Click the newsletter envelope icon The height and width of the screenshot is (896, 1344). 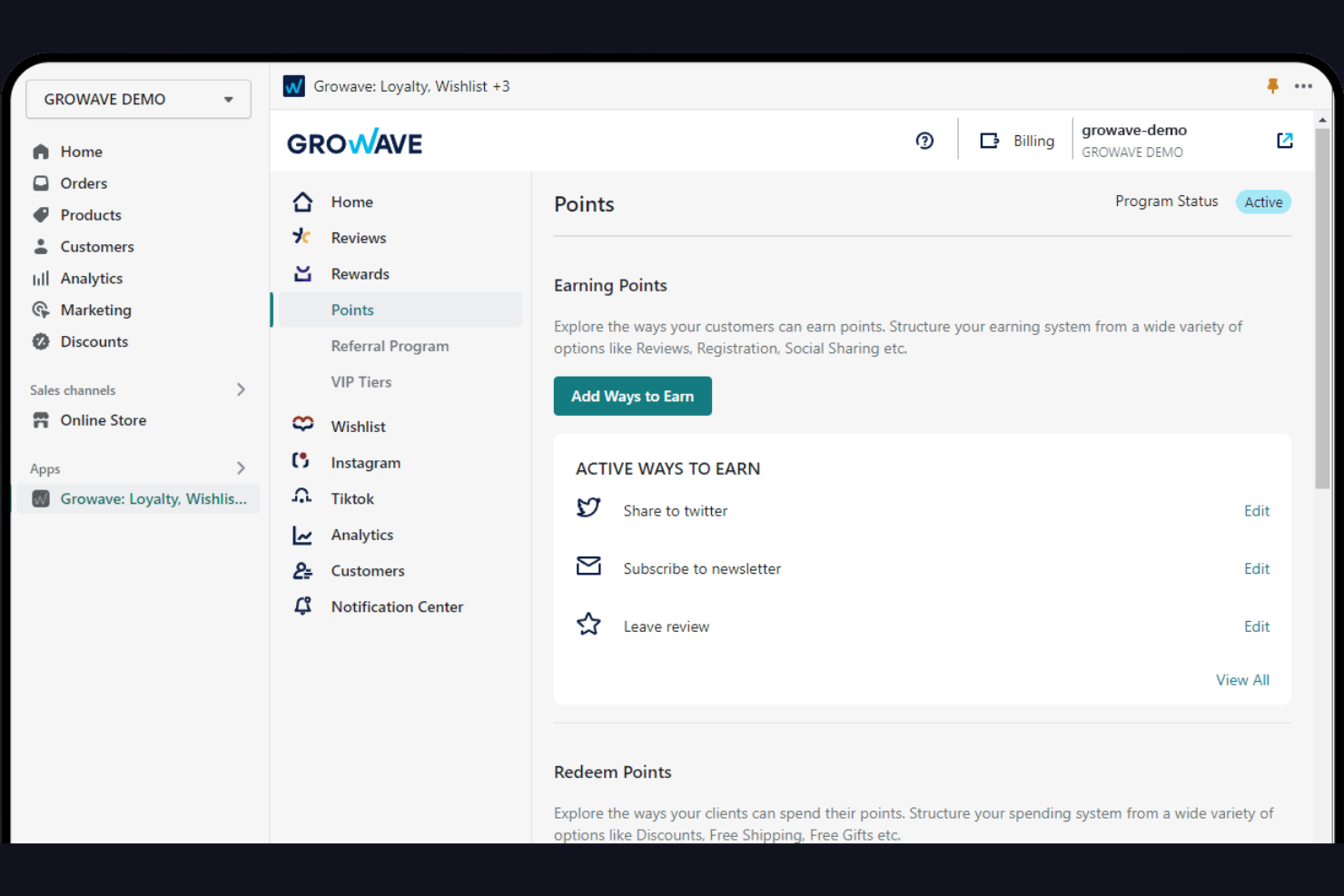(588, 566)
